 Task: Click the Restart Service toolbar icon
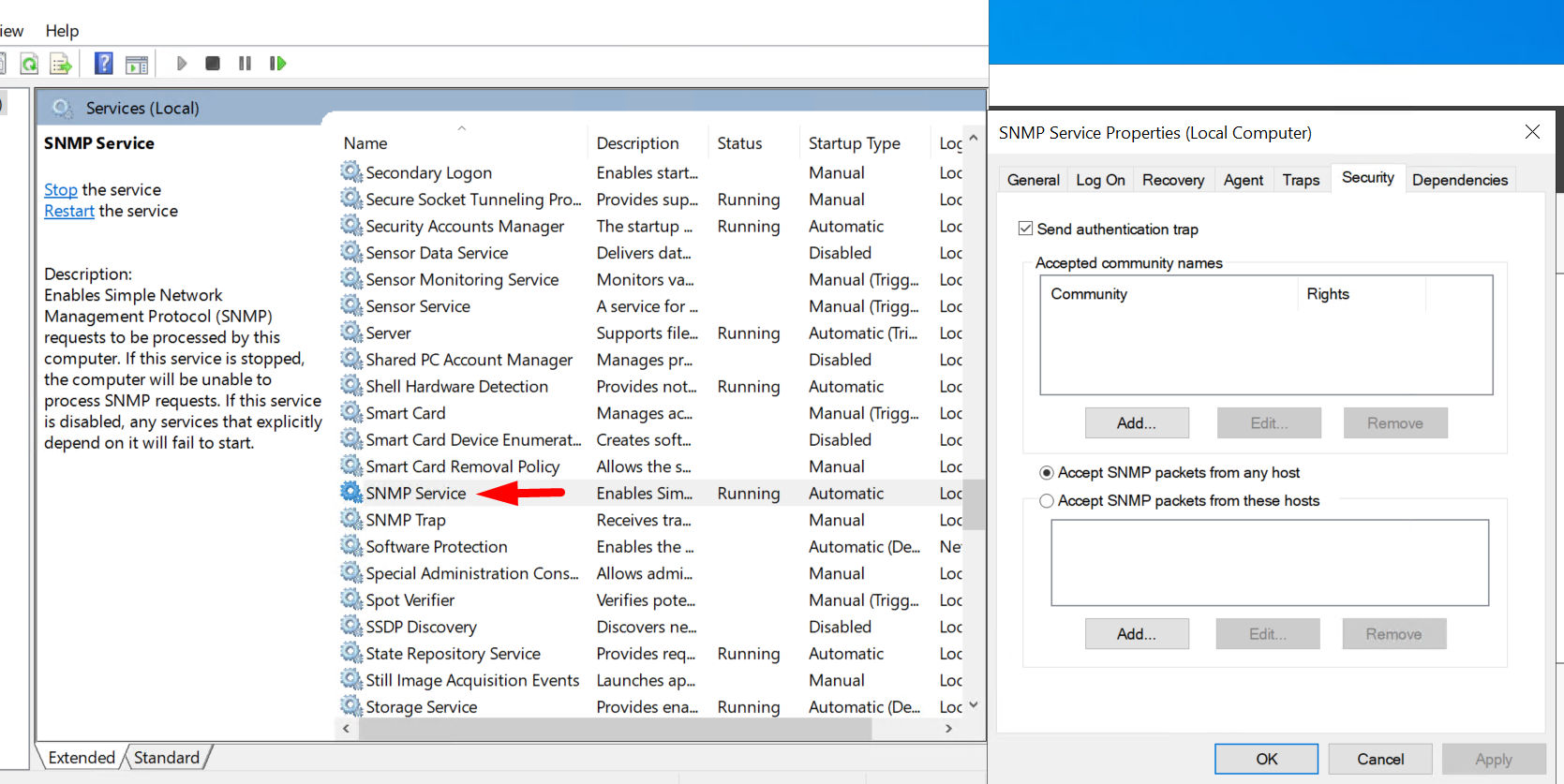[x=277, y=64]
